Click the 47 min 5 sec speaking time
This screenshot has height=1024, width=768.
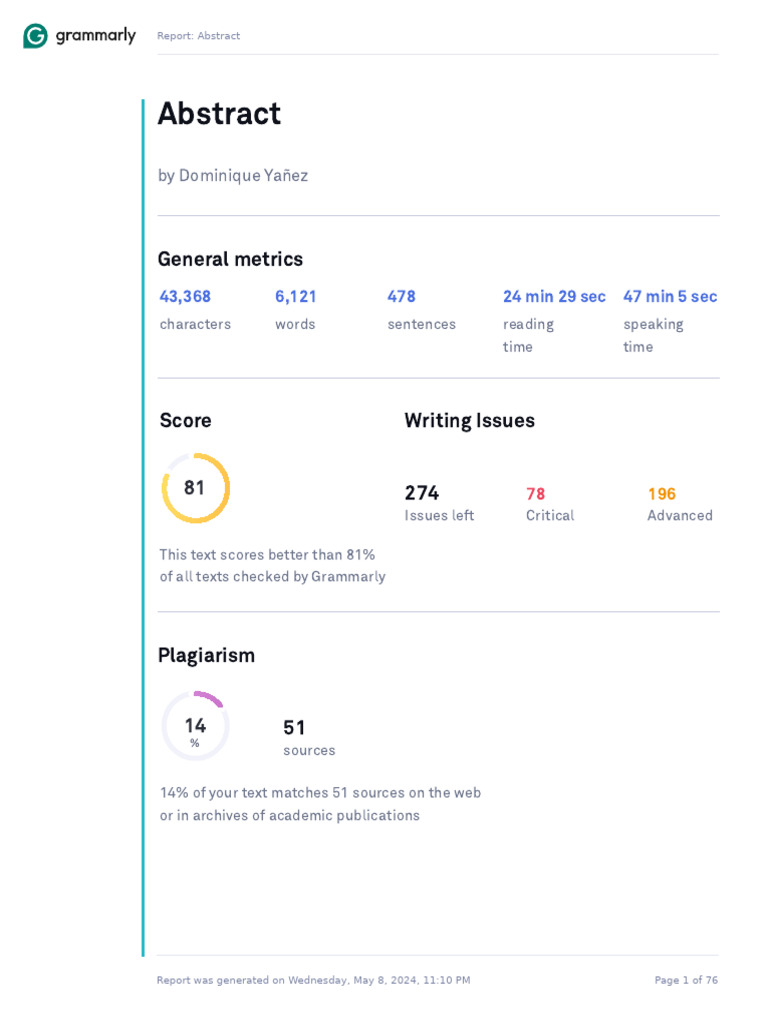pos(670,297)
